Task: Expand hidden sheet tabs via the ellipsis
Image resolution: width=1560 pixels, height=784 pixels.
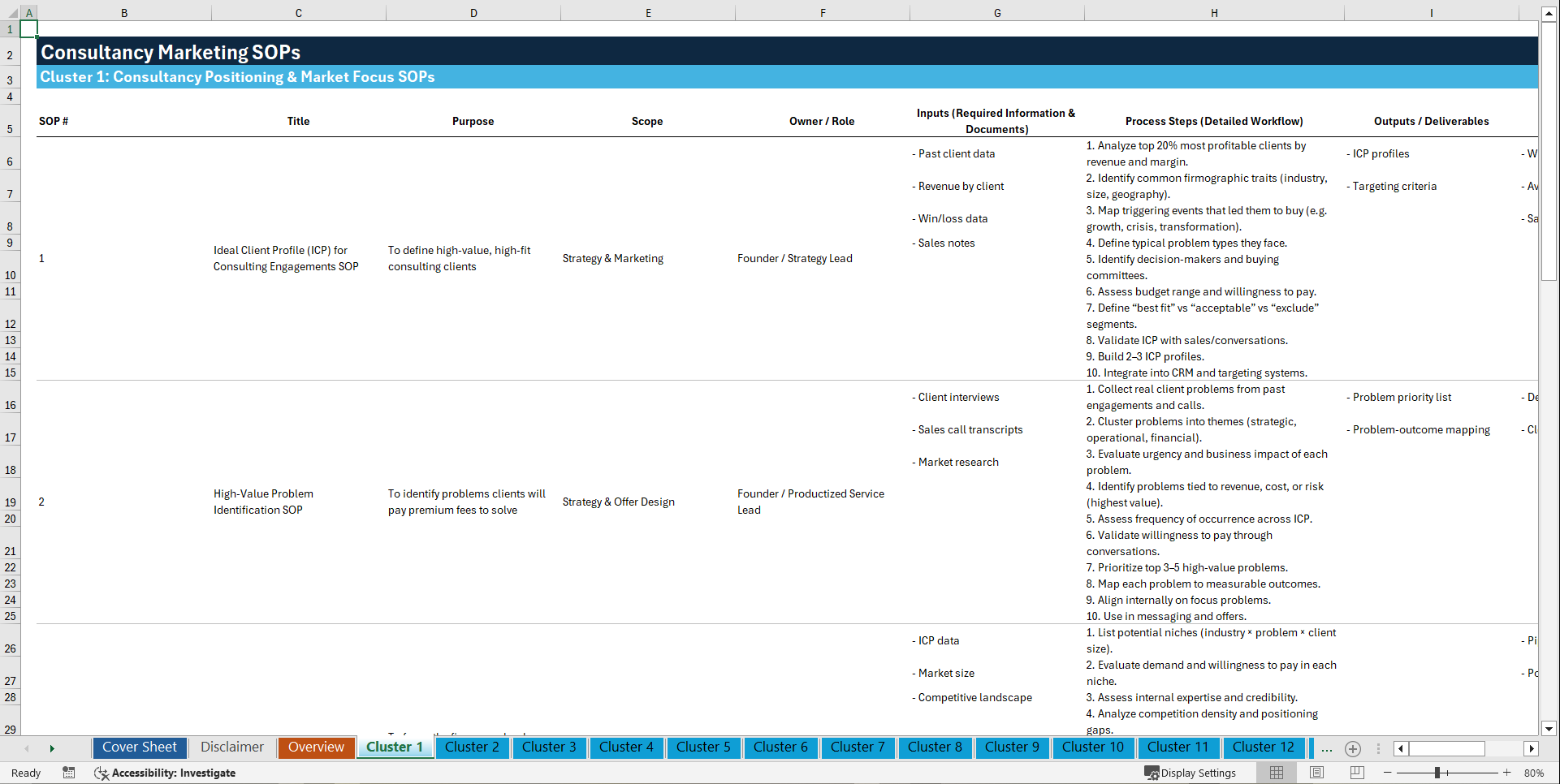Action: tap(1327, 748)
